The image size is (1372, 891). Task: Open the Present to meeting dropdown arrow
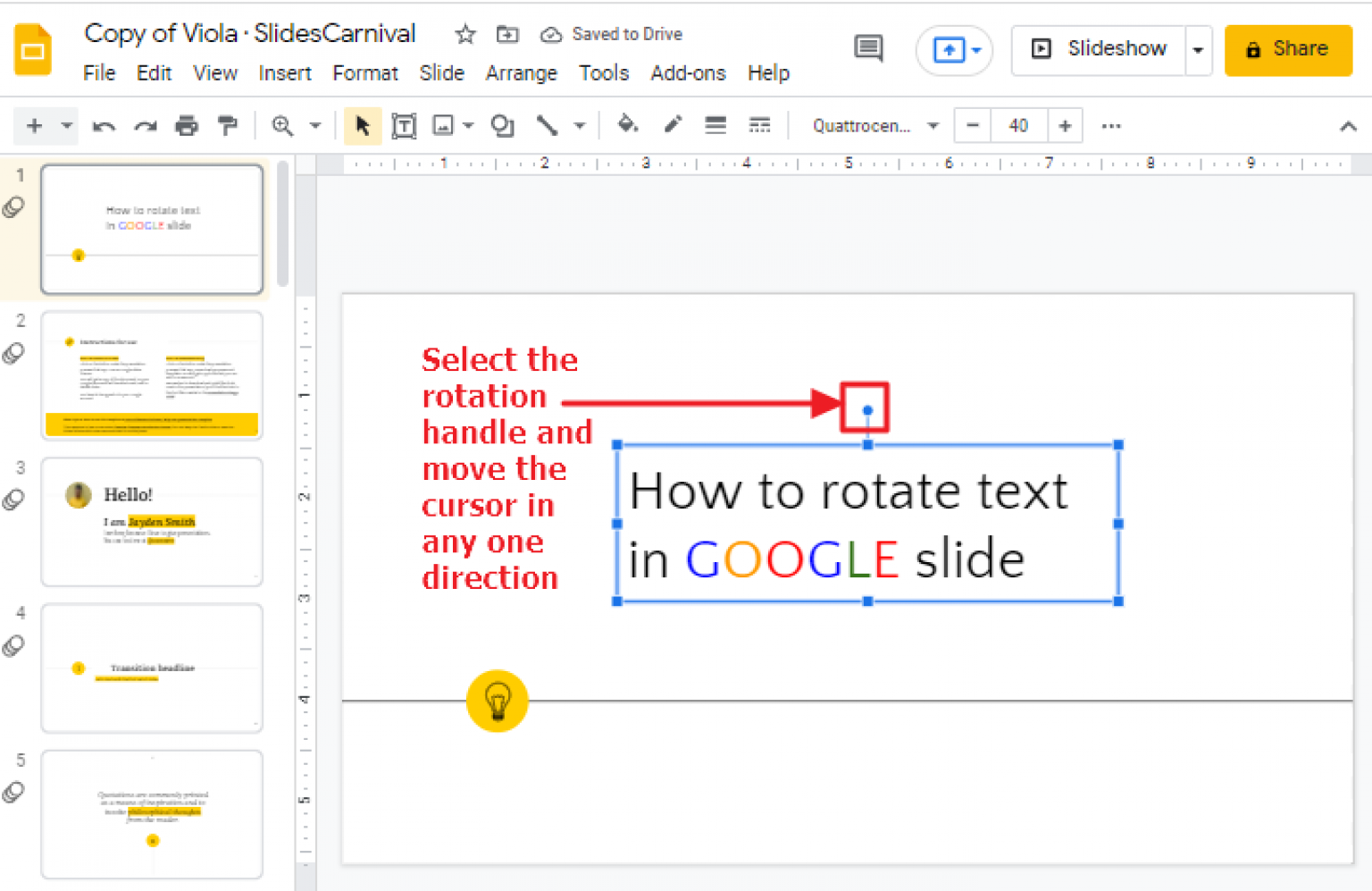pos(977,50)
